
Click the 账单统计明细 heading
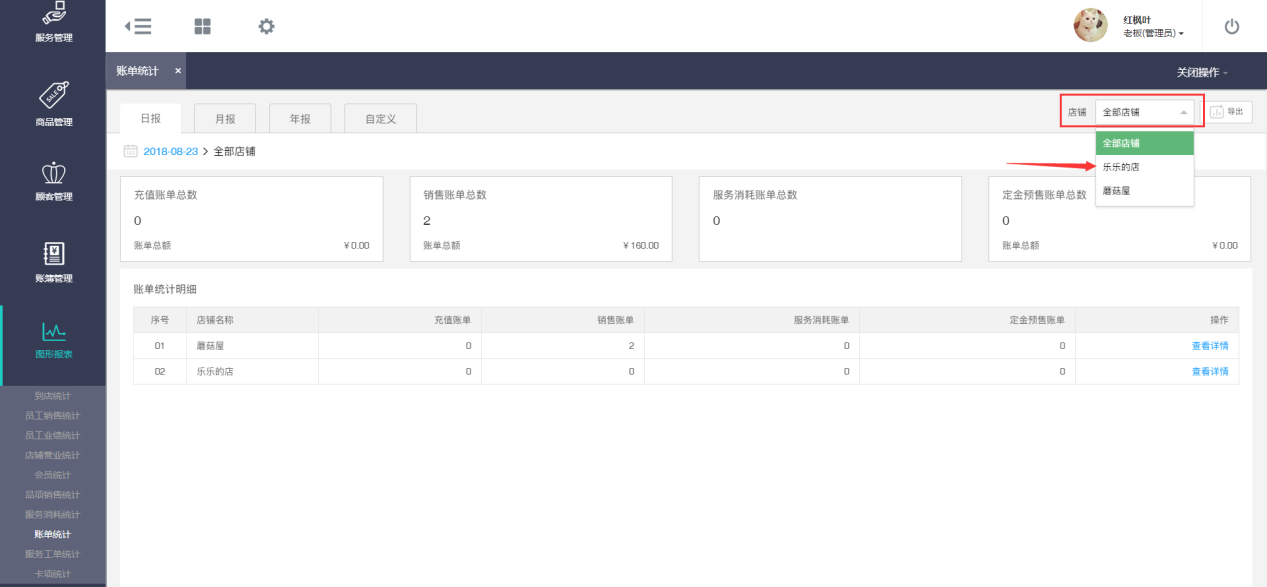[165, 289]
